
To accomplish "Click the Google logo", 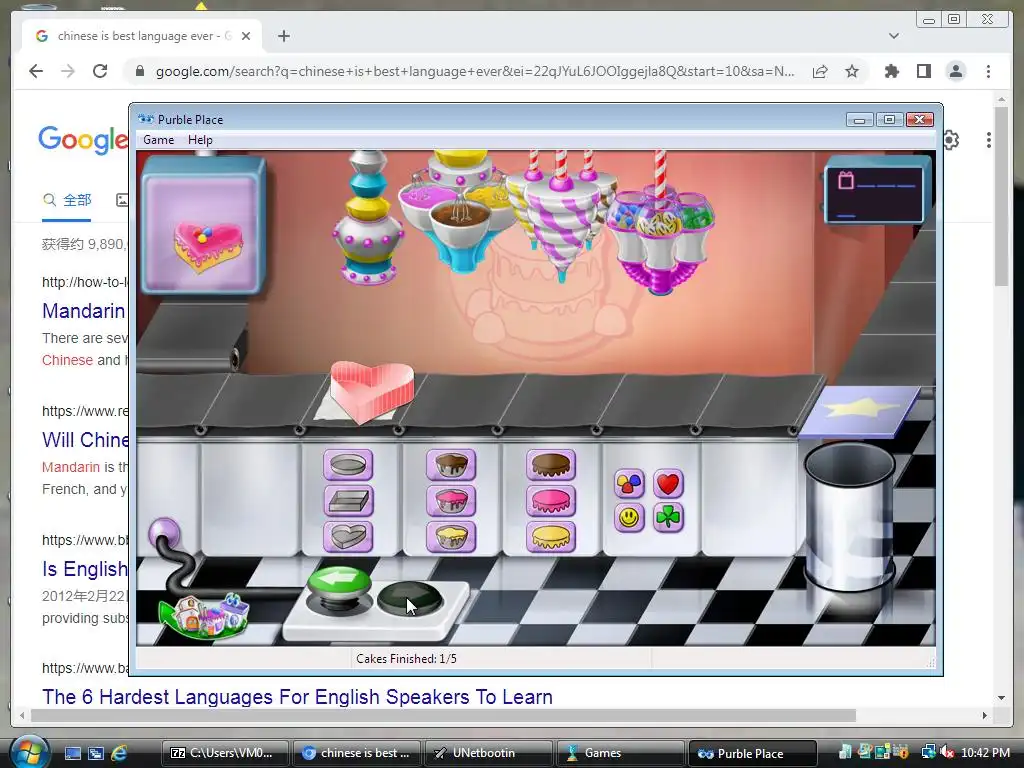I will [x=83, y=139].
